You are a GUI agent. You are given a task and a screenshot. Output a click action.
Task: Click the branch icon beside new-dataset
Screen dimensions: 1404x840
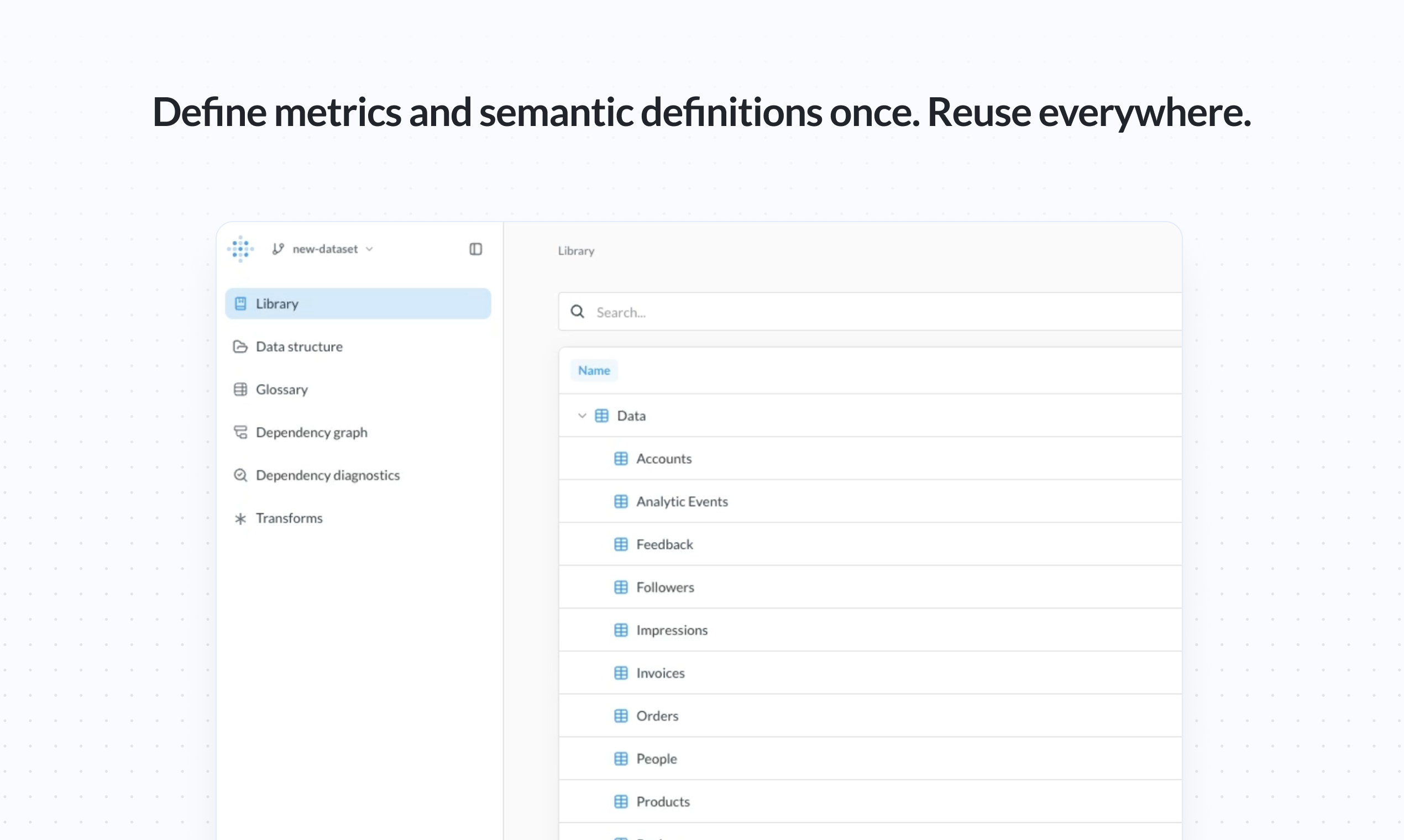[277, 249]
